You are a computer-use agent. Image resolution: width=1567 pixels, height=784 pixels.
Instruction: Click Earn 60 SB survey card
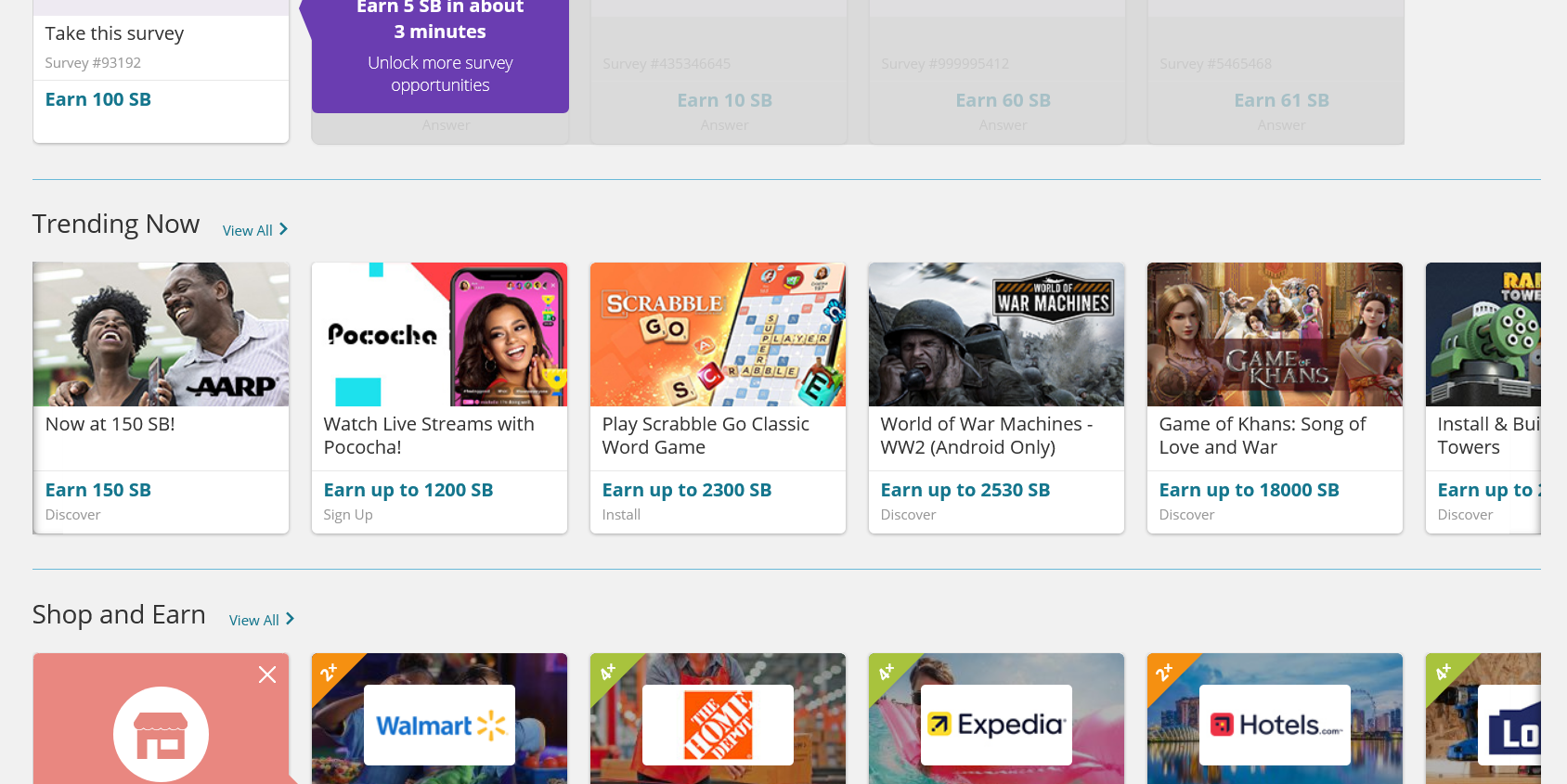point(1003,100)
